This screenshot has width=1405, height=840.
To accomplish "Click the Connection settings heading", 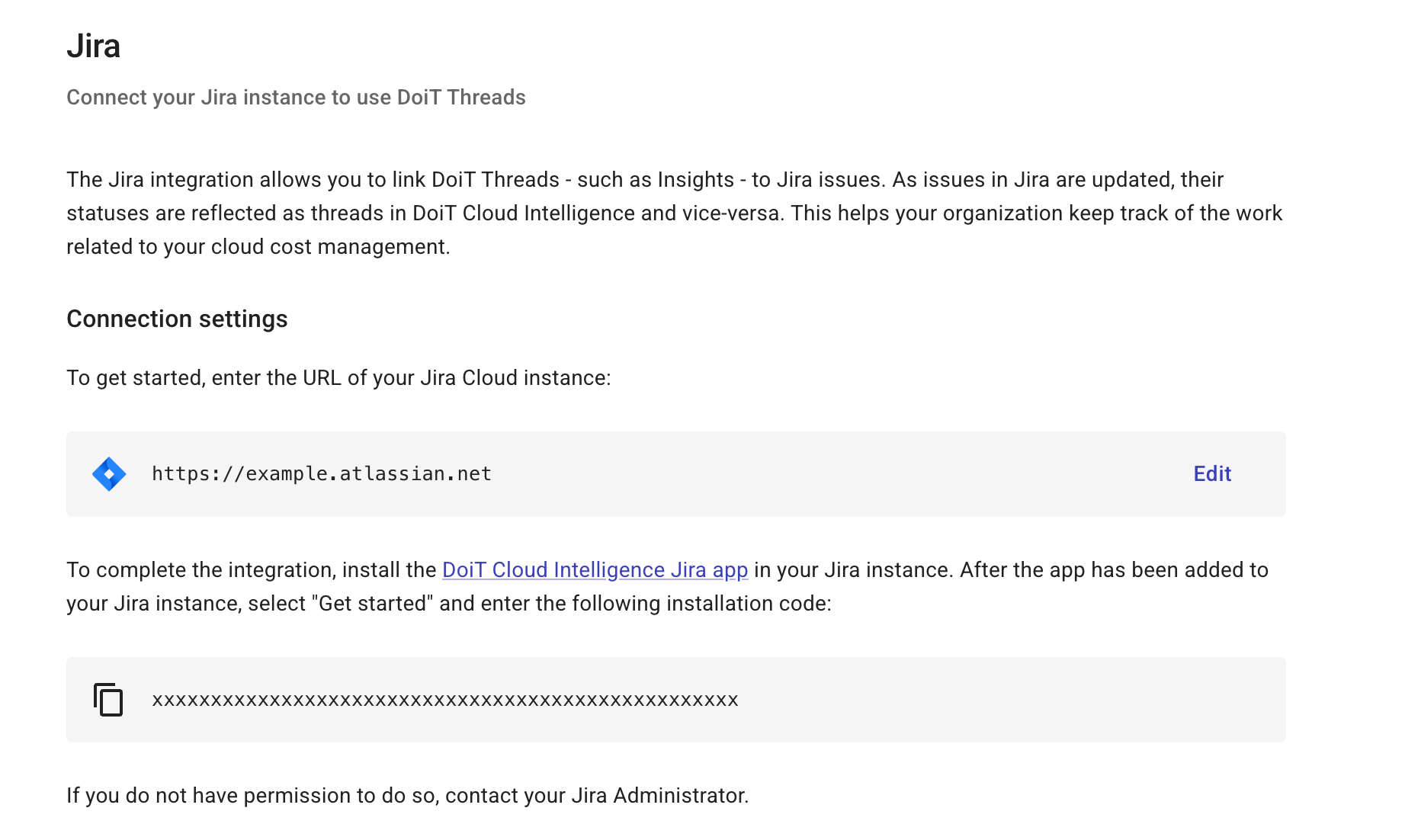I will (x=177, y=319).
